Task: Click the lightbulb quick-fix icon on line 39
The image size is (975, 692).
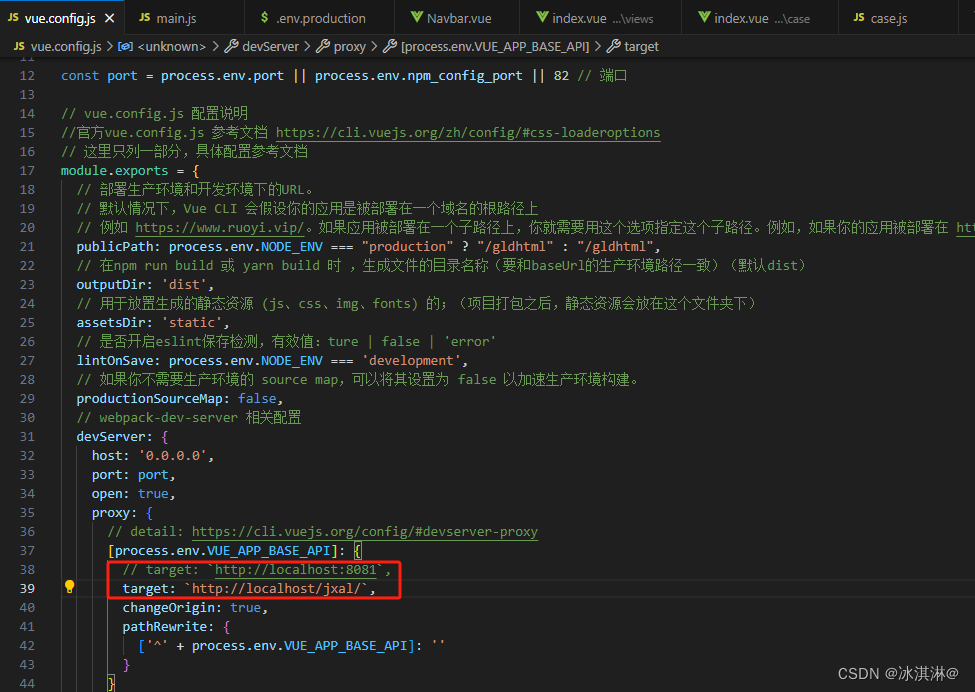Action: [x=70, y=586]
